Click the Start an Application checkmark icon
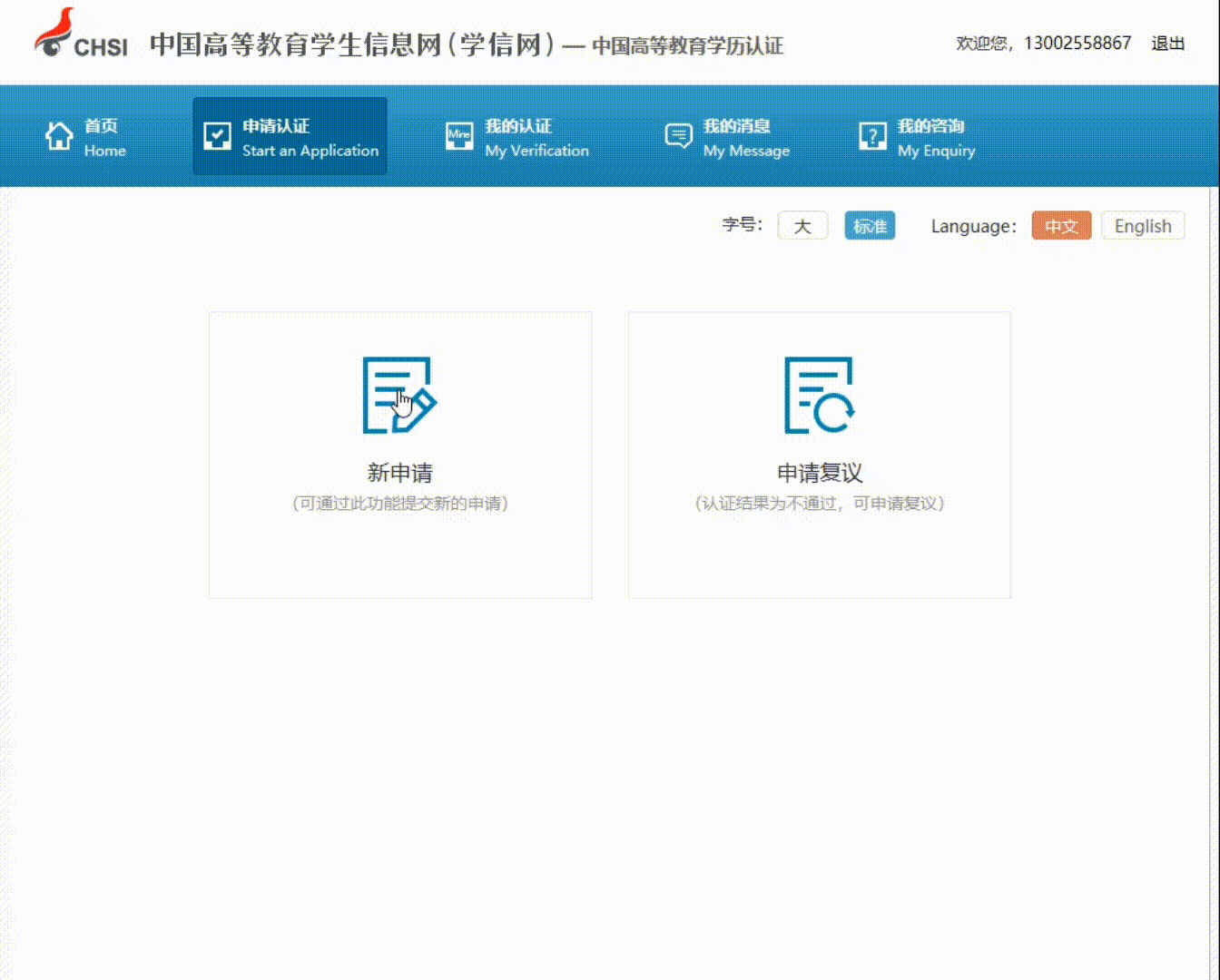Image resolution: width=1220 pixels, height=980 pixels. [x=217, y=136]
